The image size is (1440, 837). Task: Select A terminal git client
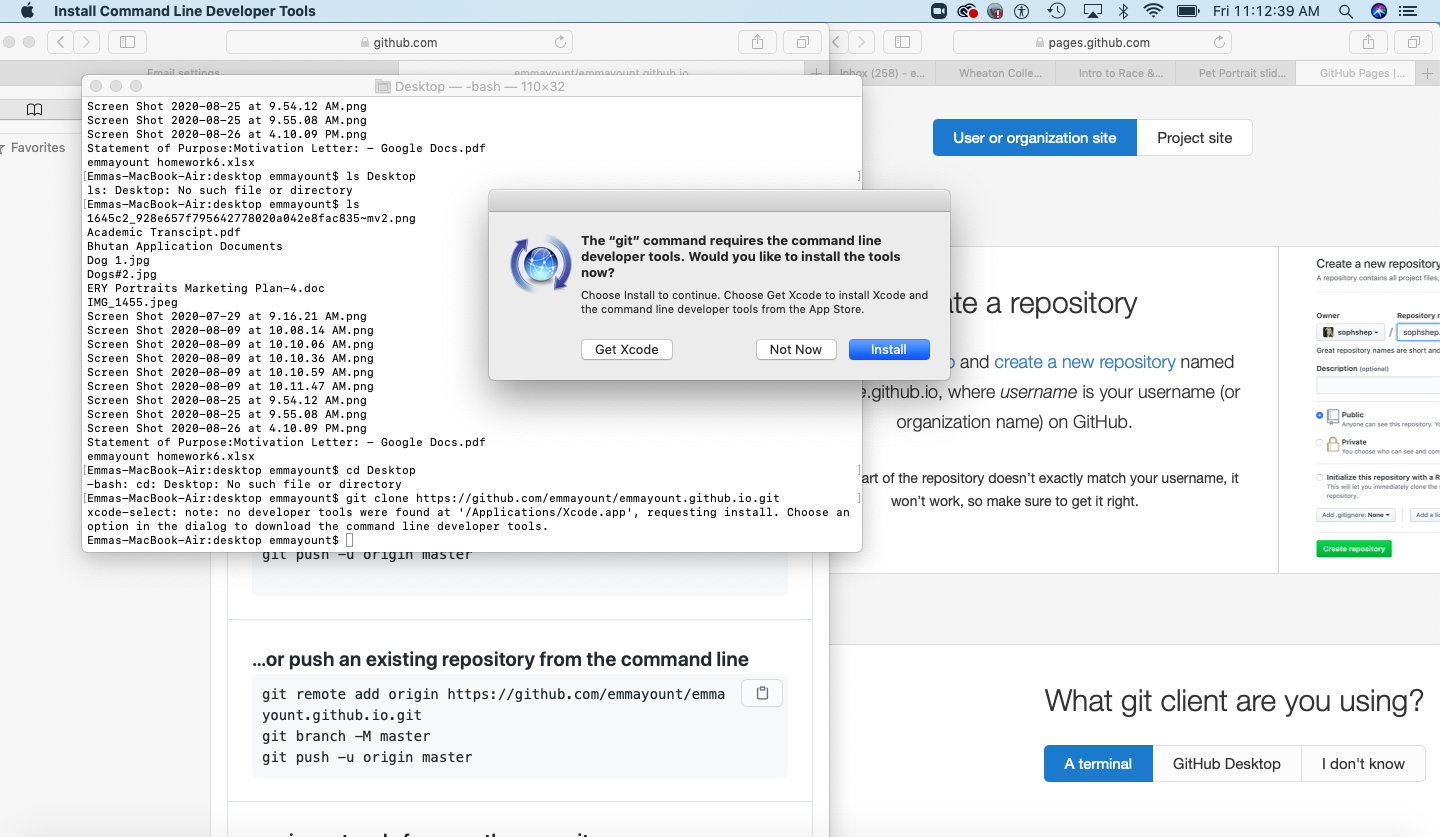click(1098, 763)
